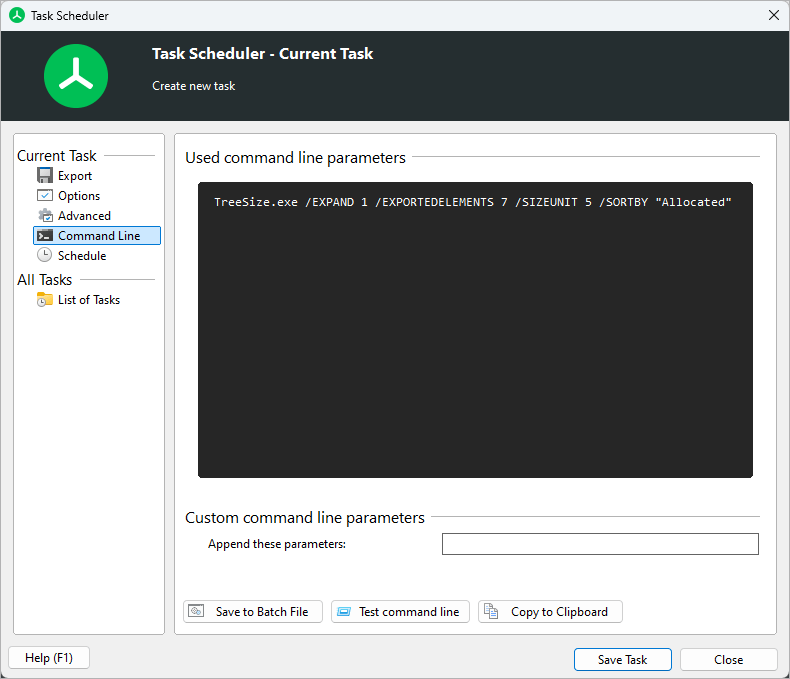The height and width of the screenshot is (679, 790).
Task: Open the Export page in sidebar
Action: [x=75, y=176]
